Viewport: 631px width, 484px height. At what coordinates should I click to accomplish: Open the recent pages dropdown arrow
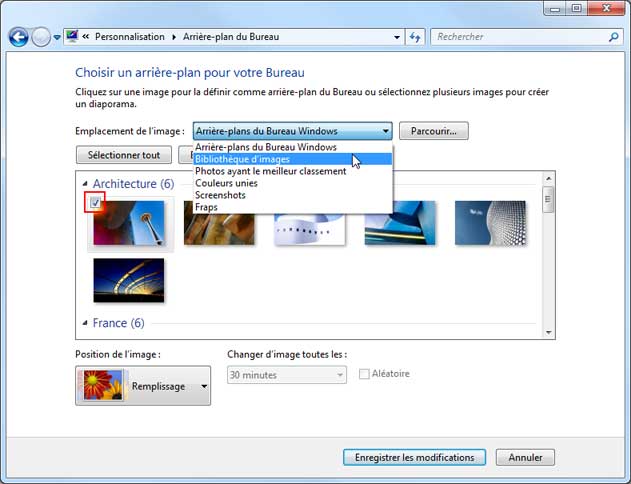[x=57, y=37]
